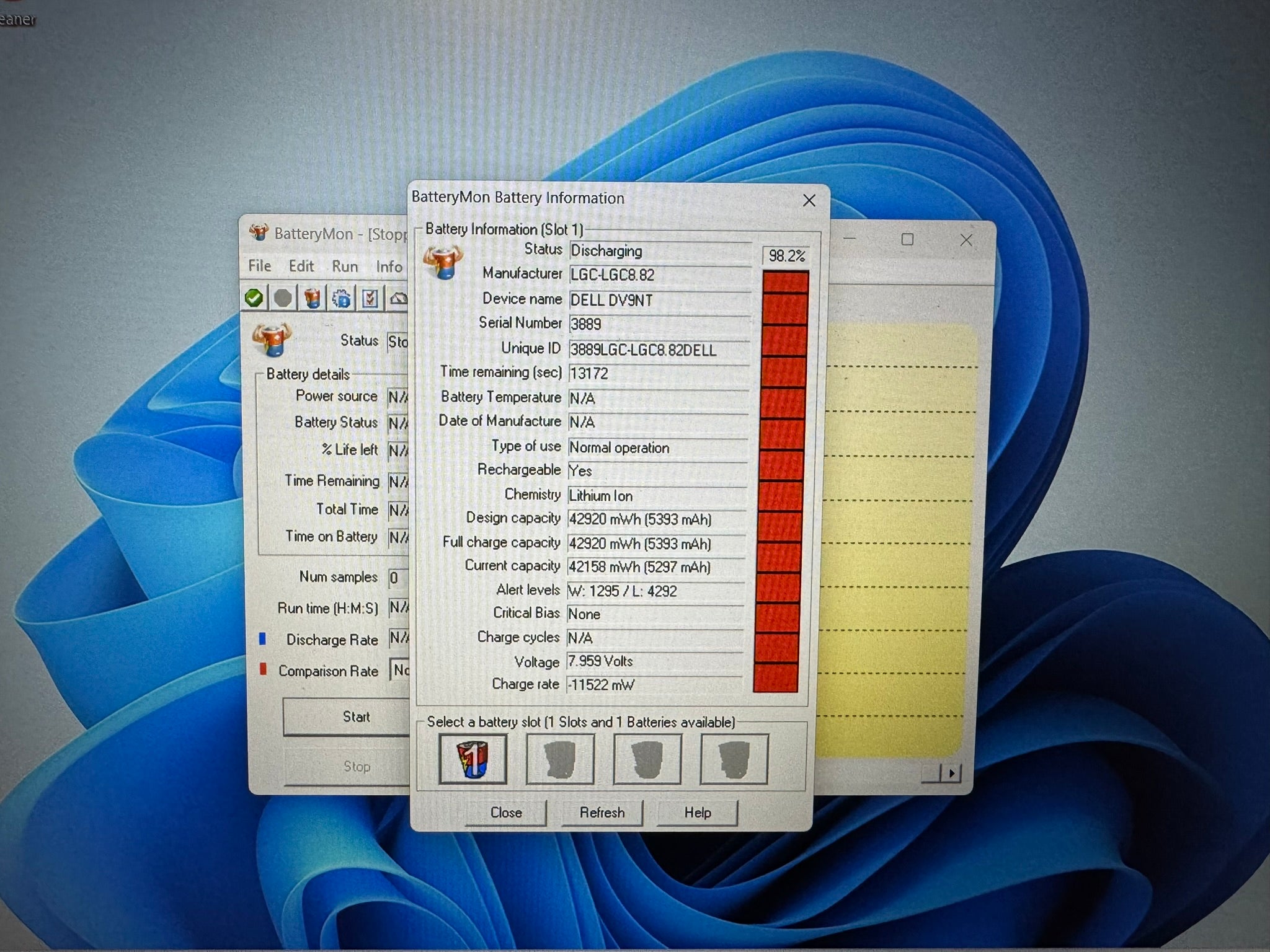
Task: Click the partially hidden gauge toolbar icon
Action: 398,299
